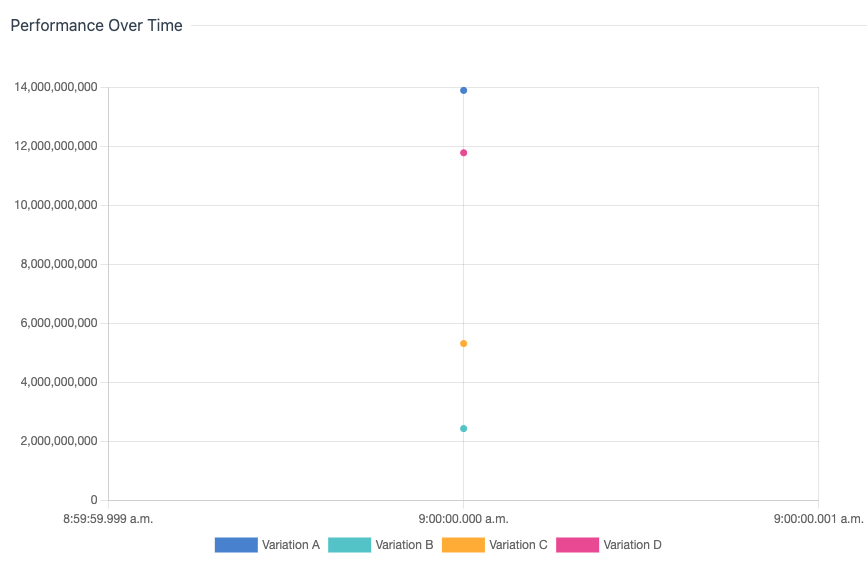Select the pink data point near 12 billion

[x=463, y=153]
